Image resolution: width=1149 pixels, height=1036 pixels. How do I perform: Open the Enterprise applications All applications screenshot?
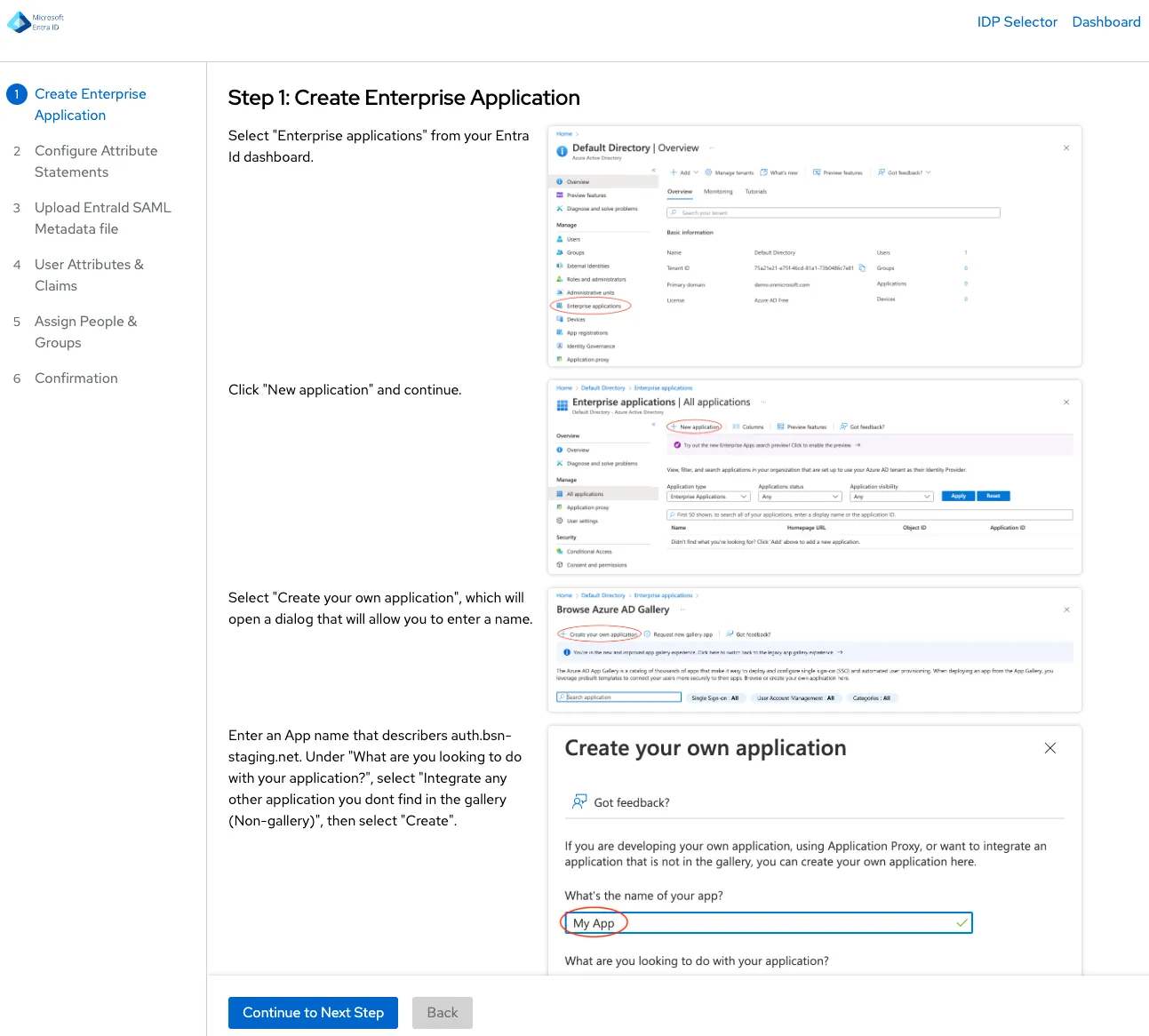click(815, 477)
